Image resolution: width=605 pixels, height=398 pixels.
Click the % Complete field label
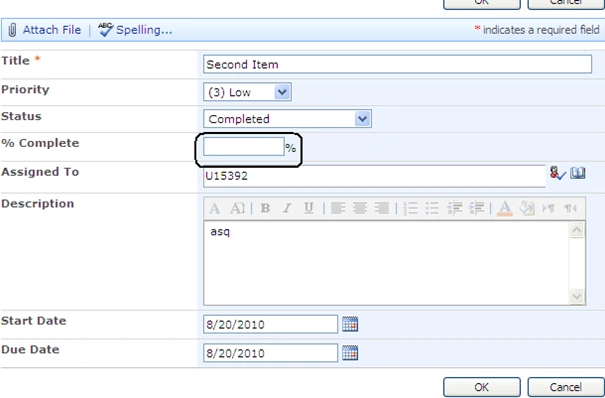coord(40,143)
